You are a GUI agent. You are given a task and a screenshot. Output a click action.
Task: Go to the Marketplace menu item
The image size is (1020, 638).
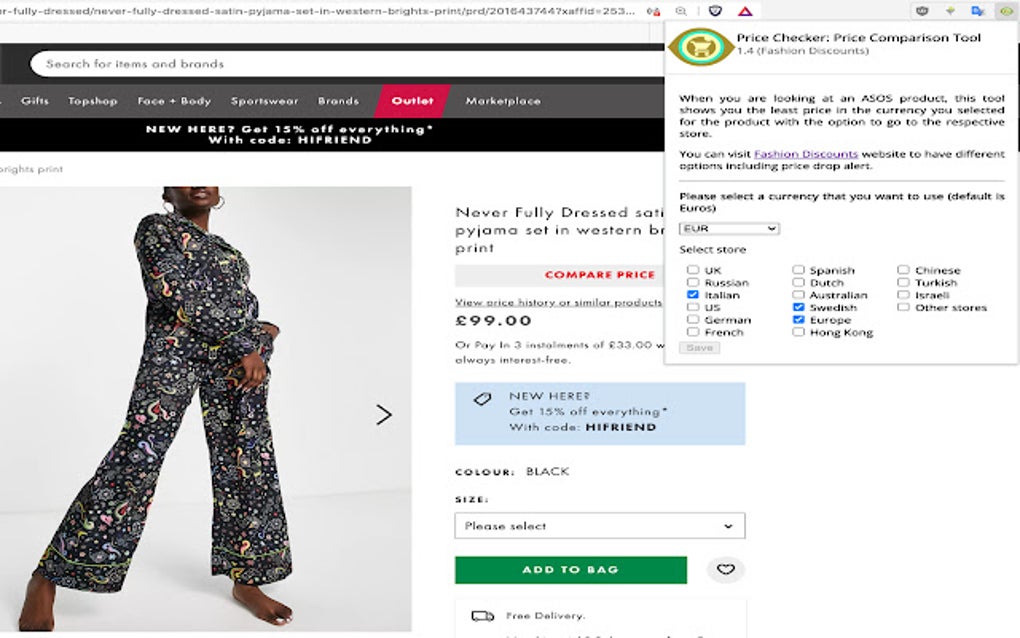503,101
